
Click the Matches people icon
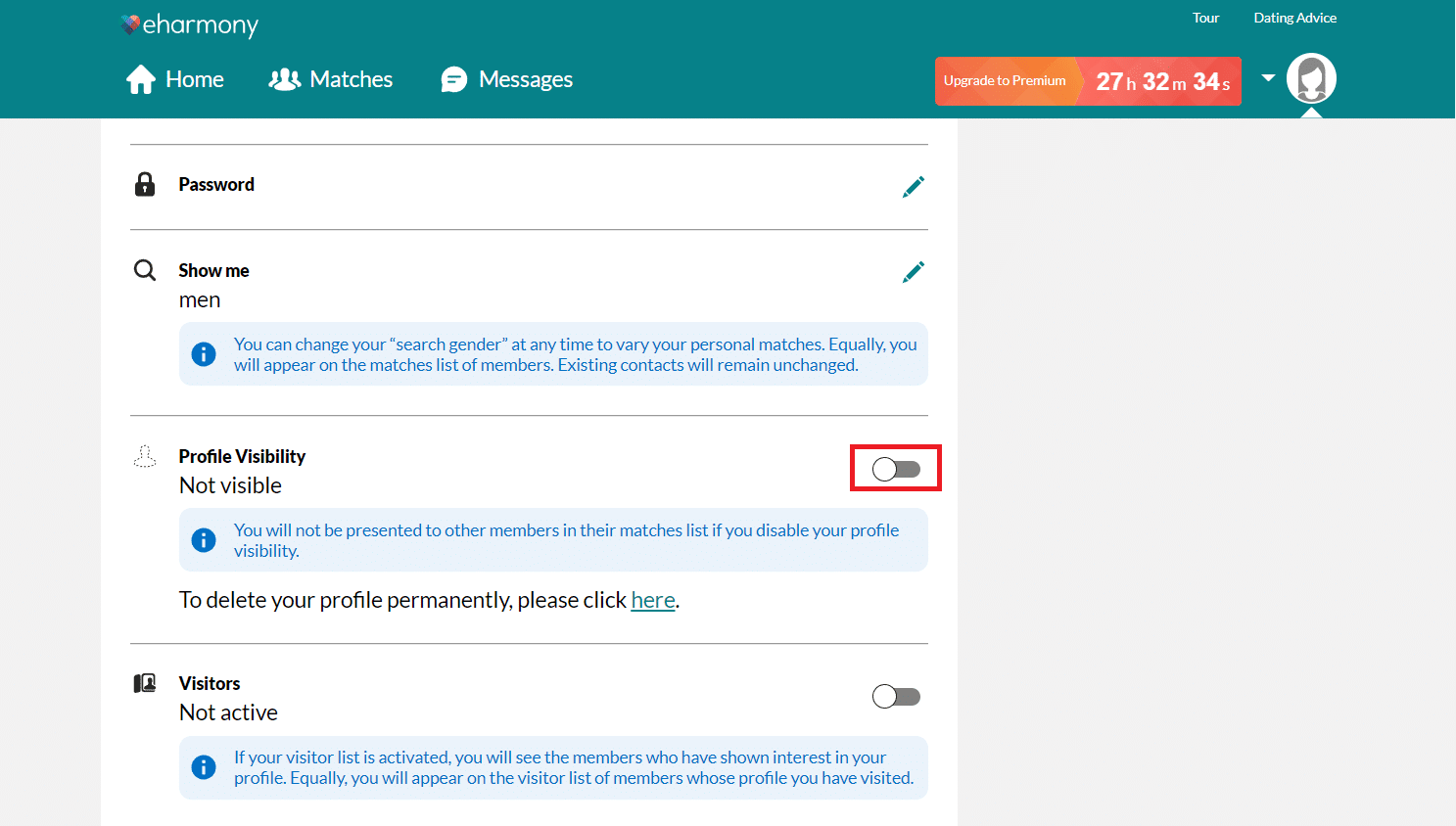284,79
